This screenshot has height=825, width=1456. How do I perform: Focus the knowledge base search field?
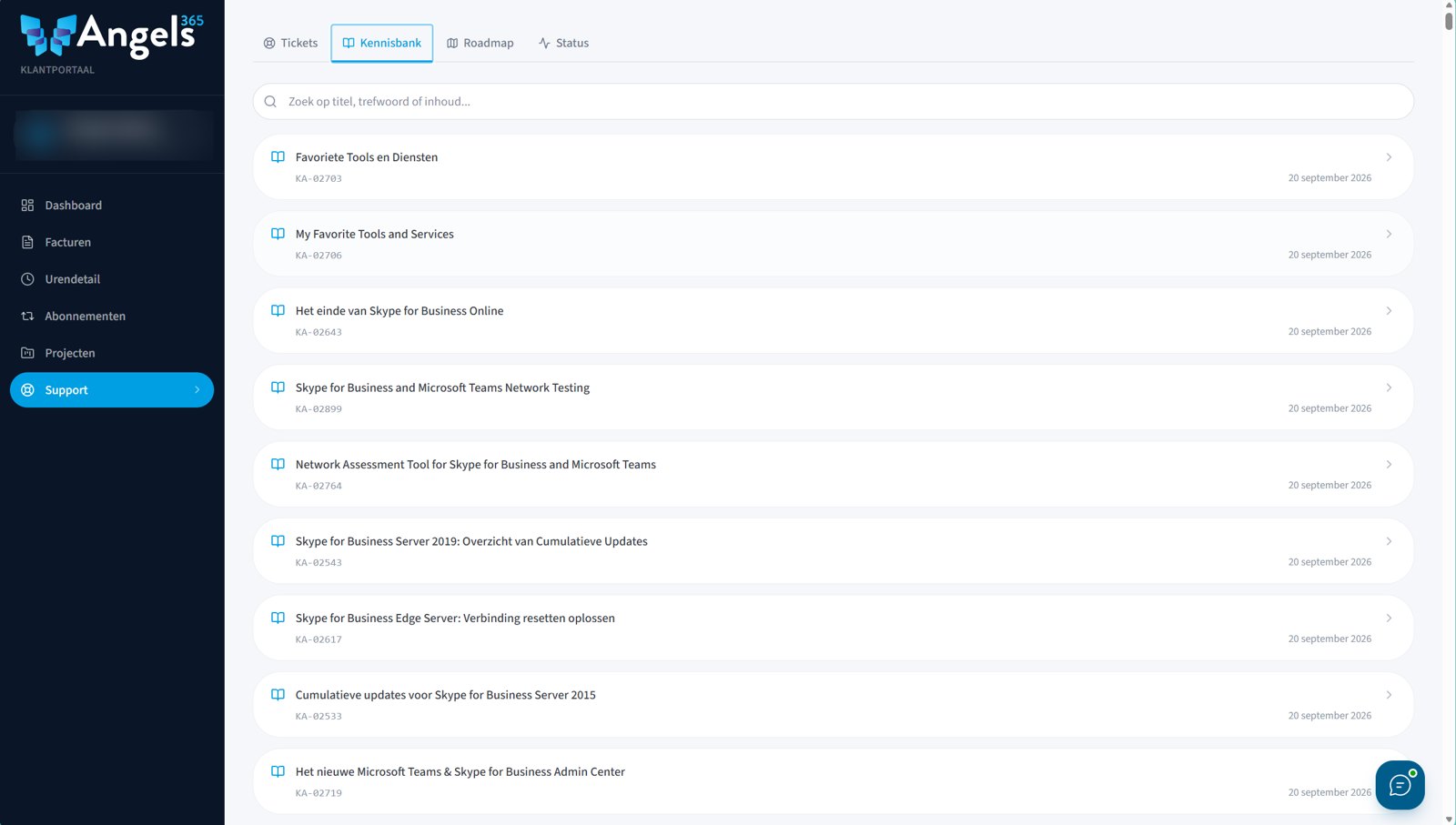tap(833, 102)
